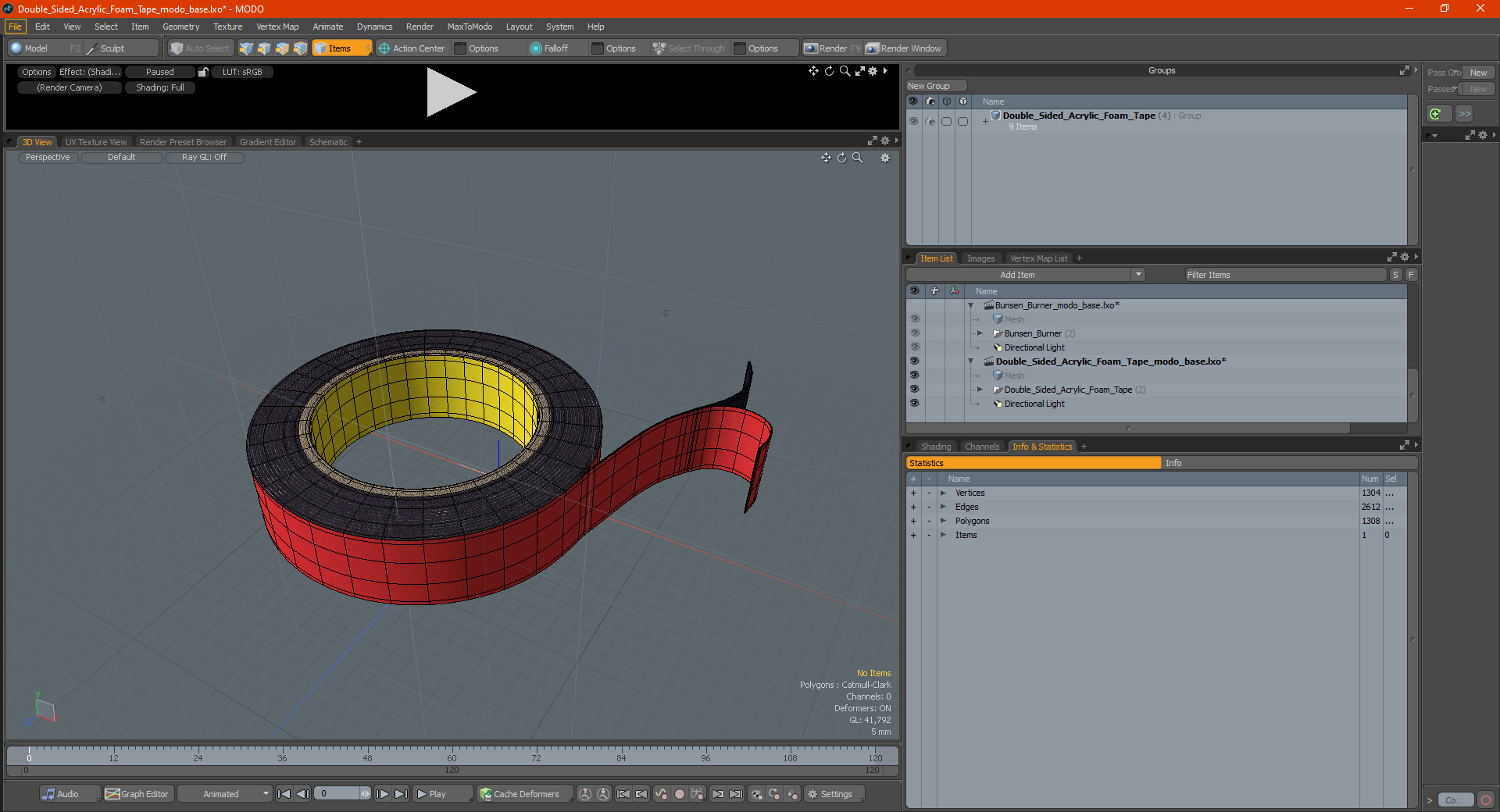Collapse Double_Sided_Acrylic_Foam_Tape_modo_base.lxo scene
Screen dimensions: 1500x812
(971, 361)
